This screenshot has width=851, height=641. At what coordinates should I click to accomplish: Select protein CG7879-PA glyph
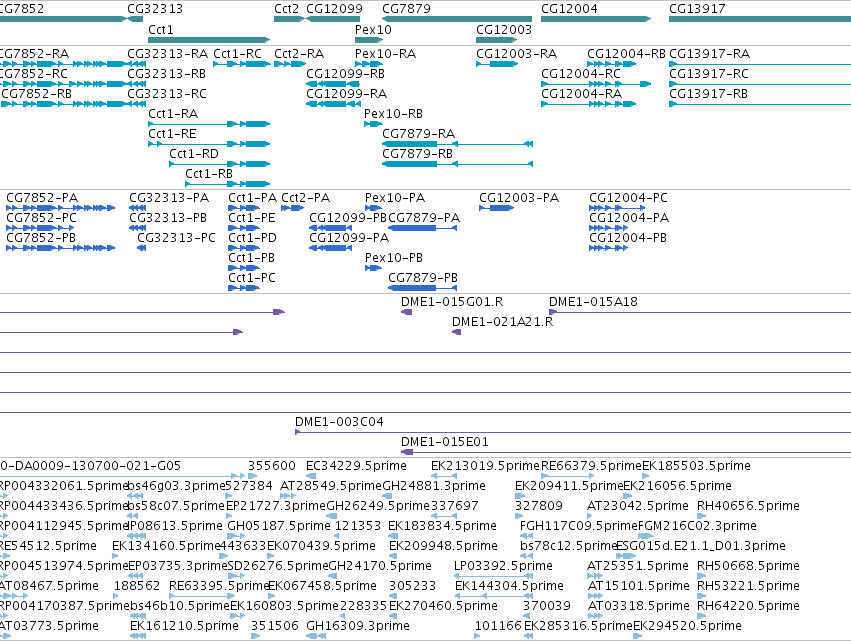point(423,229)
